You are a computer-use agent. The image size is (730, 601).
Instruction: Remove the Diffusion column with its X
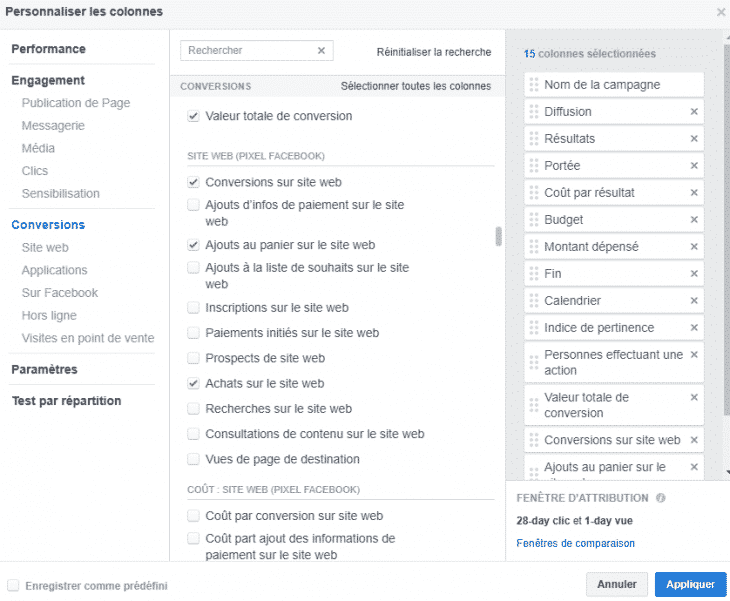click(694, 112)
